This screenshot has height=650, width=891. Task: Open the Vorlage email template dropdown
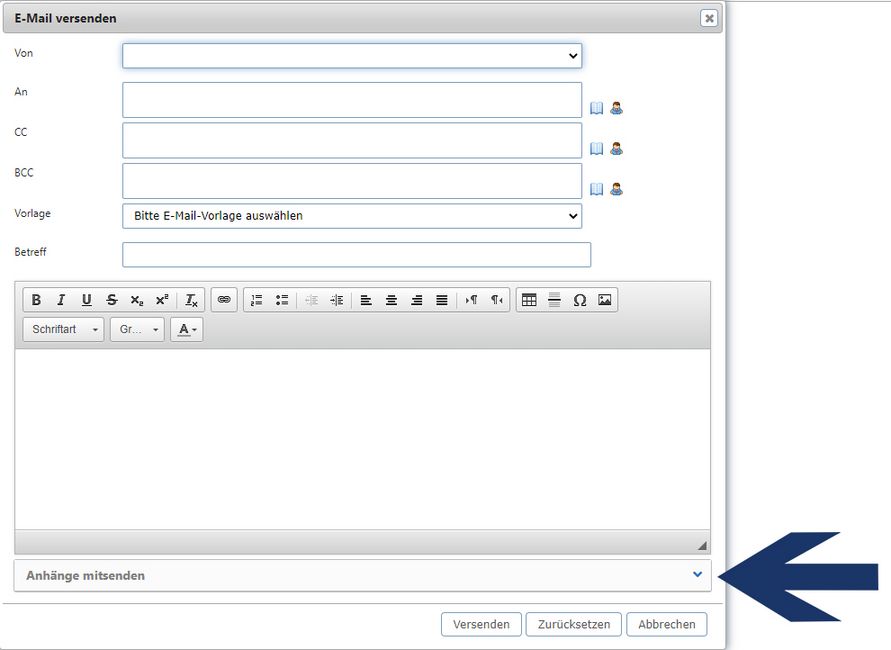coord(352,216)
